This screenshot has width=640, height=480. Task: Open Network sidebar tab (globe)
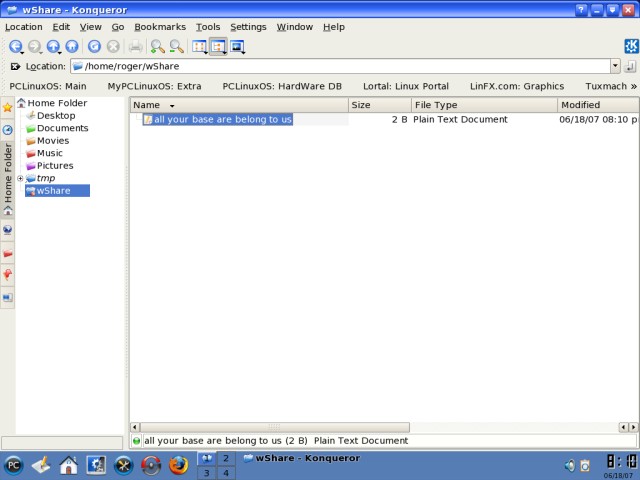(7, 230)
